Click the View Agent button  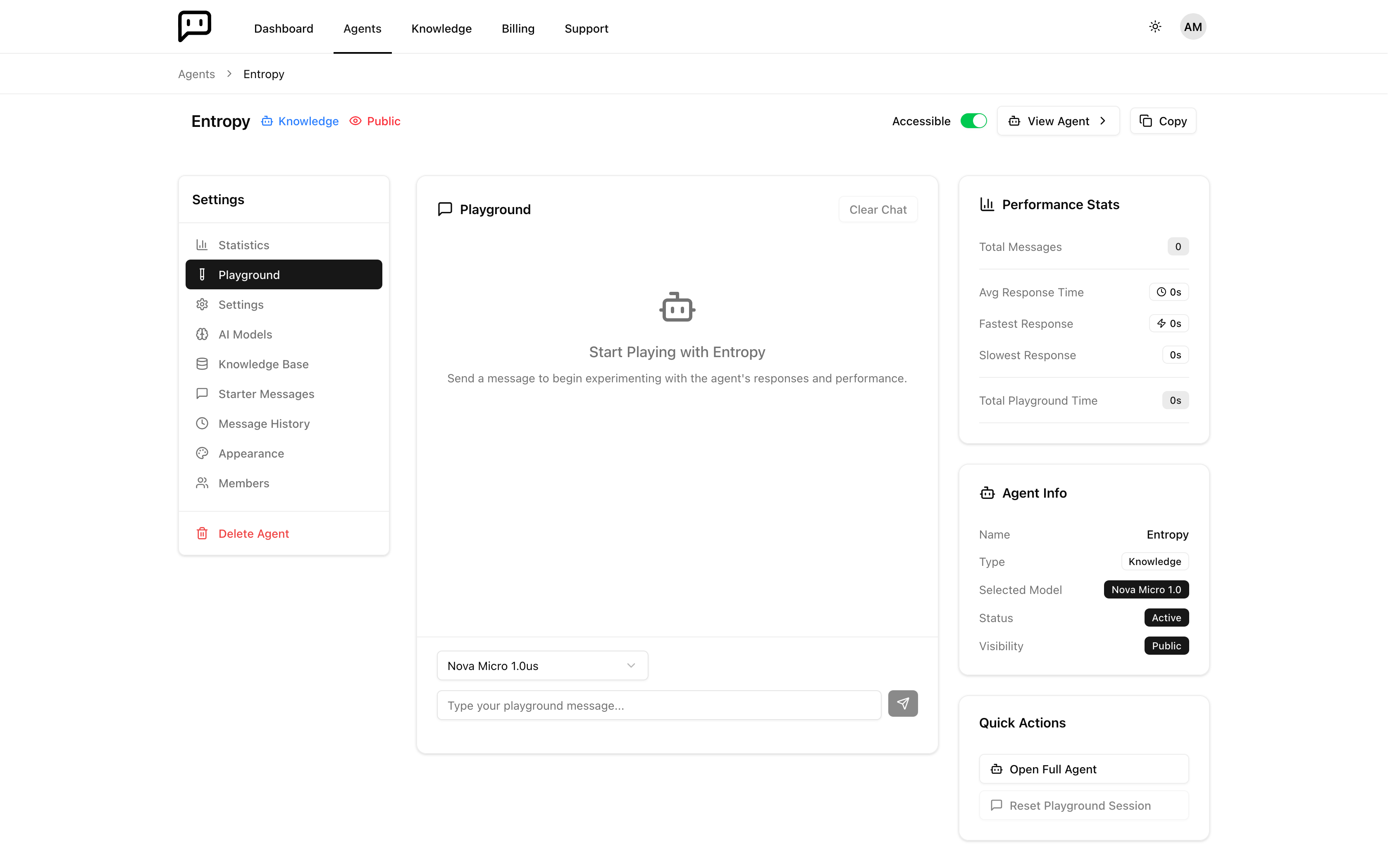[1058, 121]
